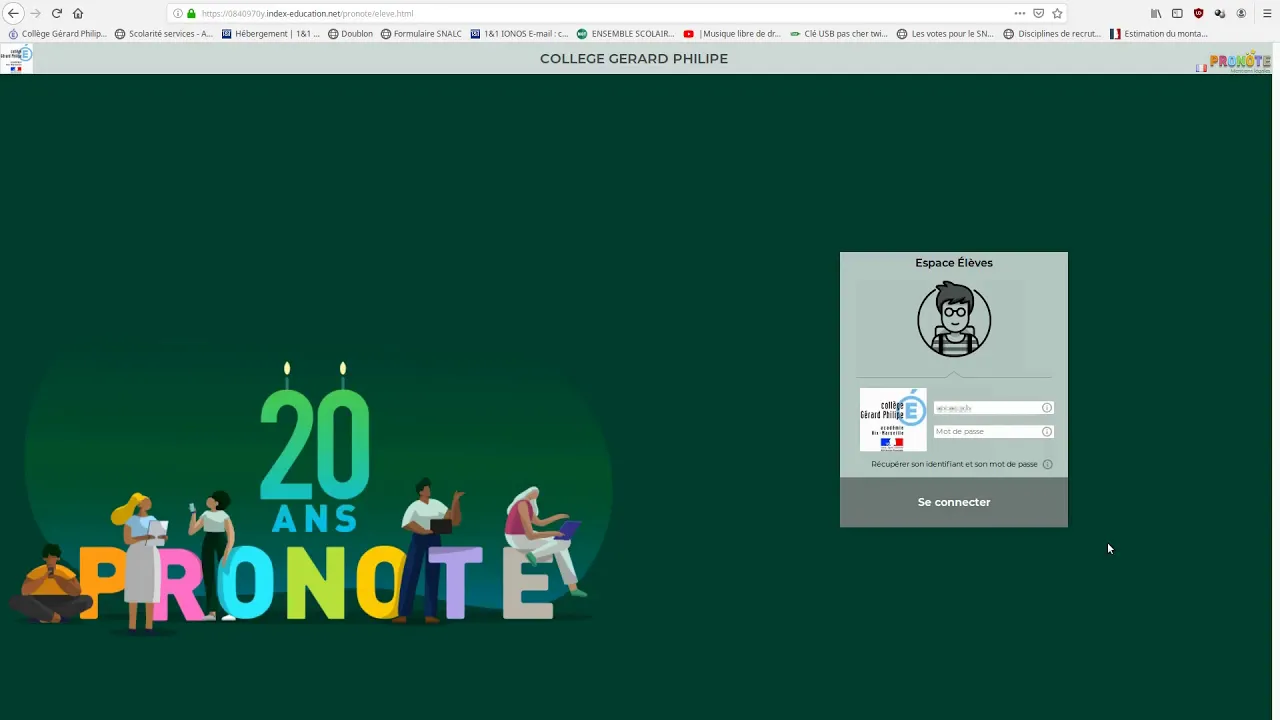Click the browser address bar URL
Viewport: 1280px width, 720px height.
coord(307,13)
